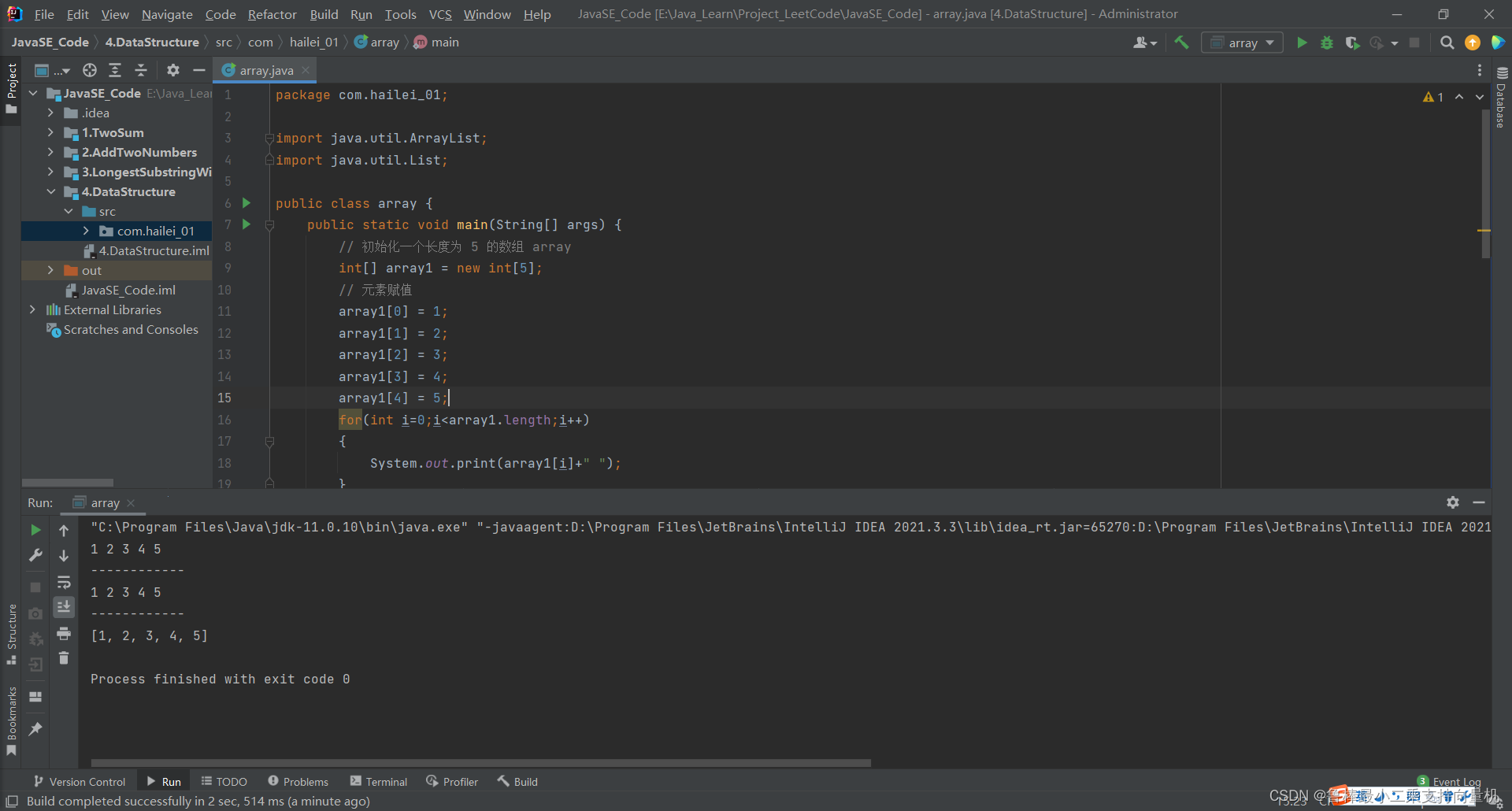Expand the 2.AddTwoNumbers module

point(50,152)
